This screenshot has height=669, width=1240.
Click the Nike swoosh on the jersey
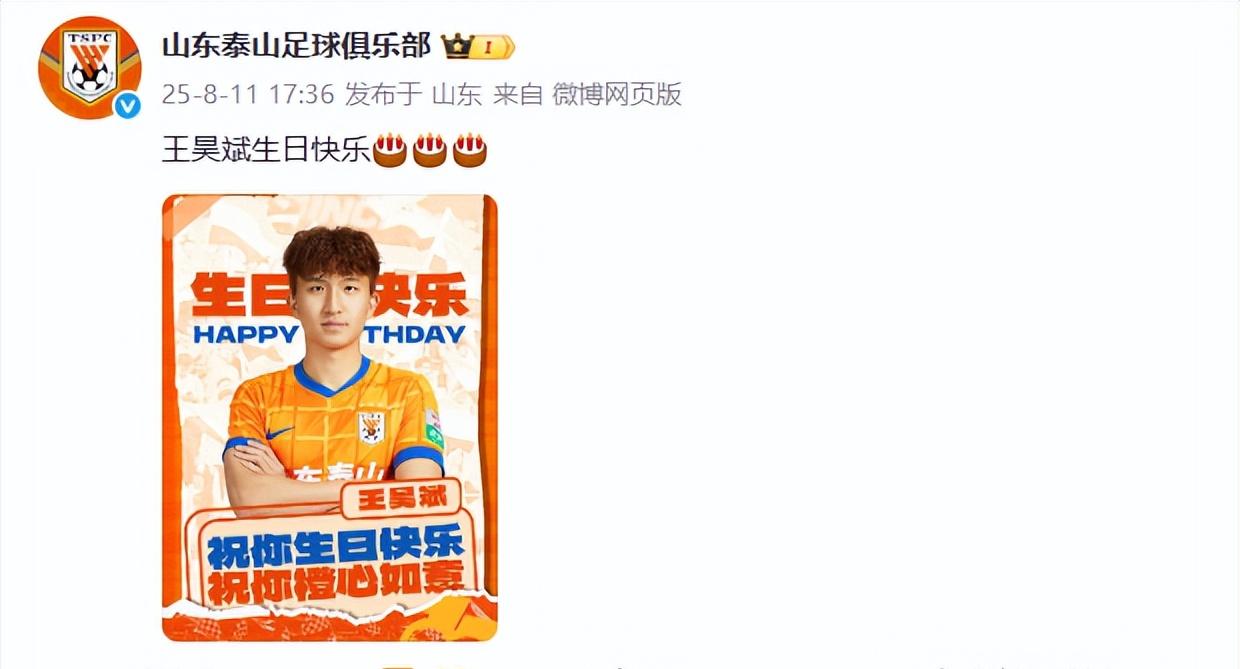click(x=281, y=431)
